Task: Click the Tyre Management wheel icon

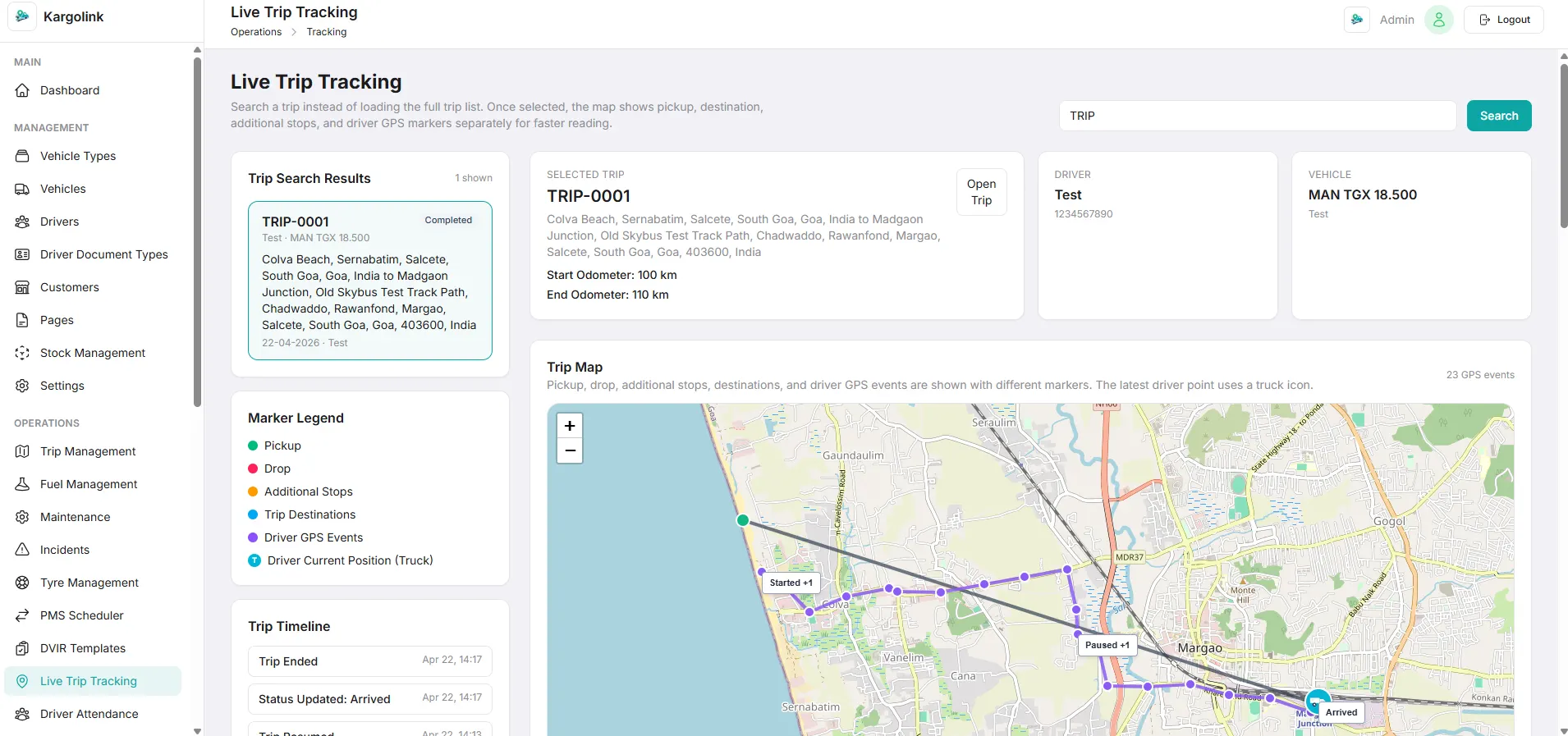Action: [22, 583]
